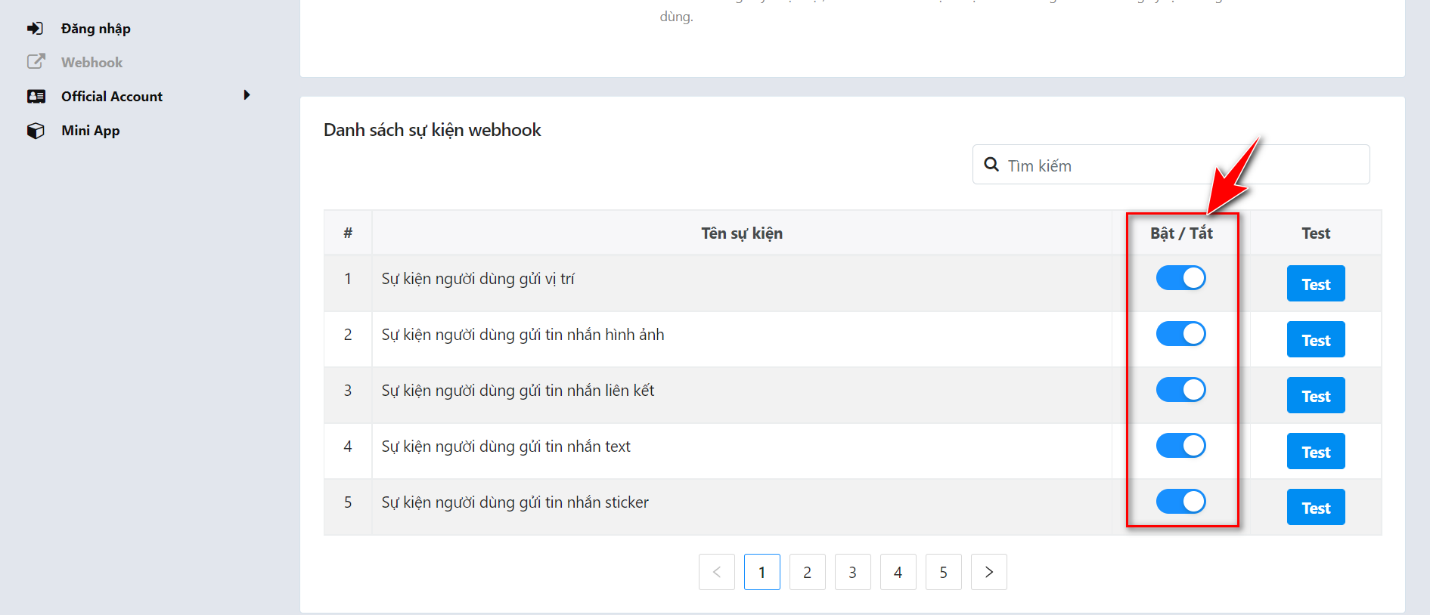Expand the Official Account submenu

[246, 96]
